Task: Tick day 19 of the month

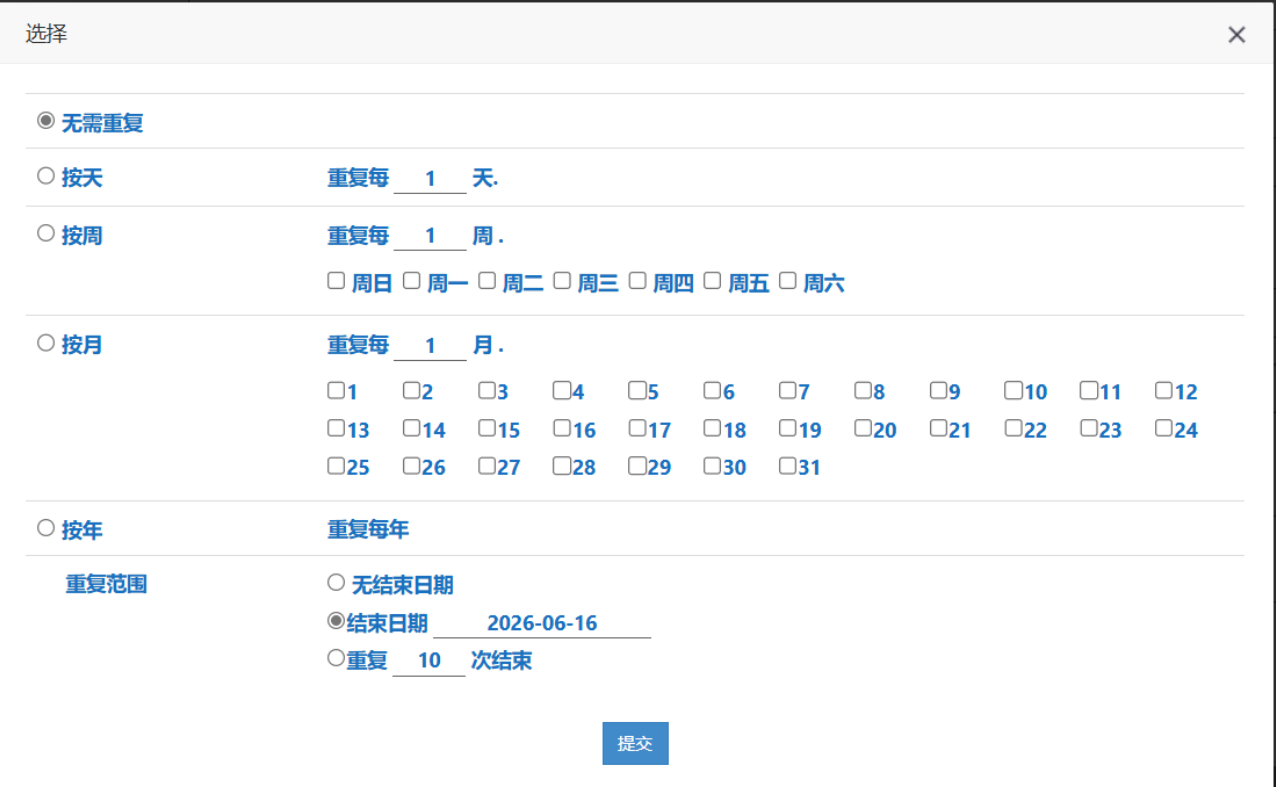Action: click(787, 428)
